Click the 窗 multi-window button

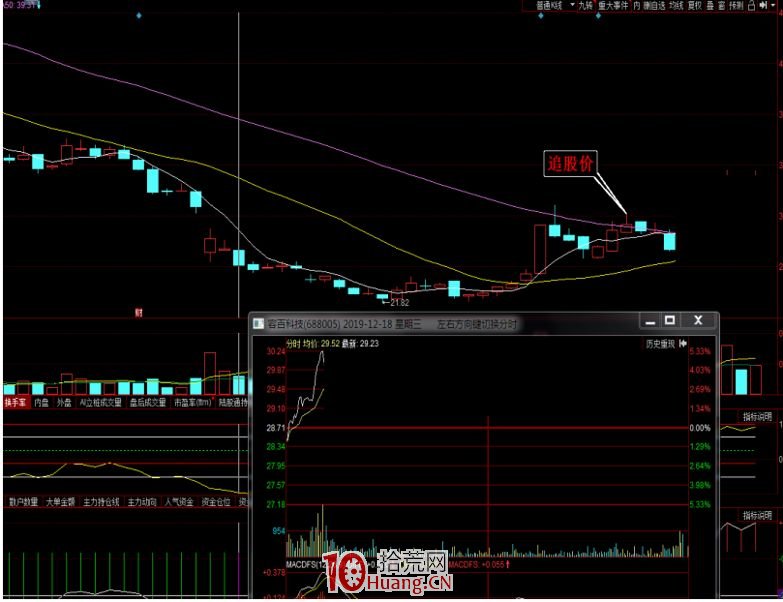pos(722,5)
